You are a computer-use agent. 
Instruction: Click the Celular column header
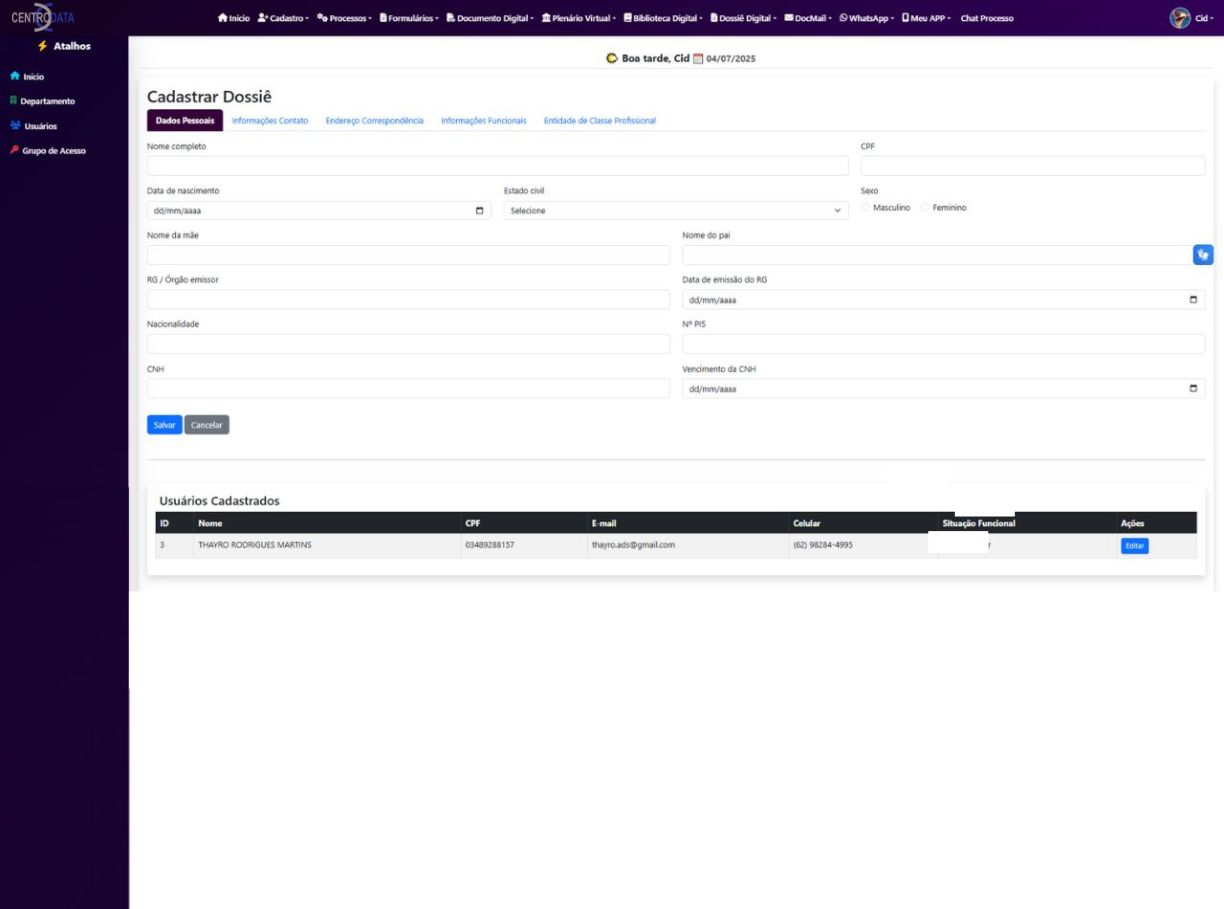click(x=807, y=523)
